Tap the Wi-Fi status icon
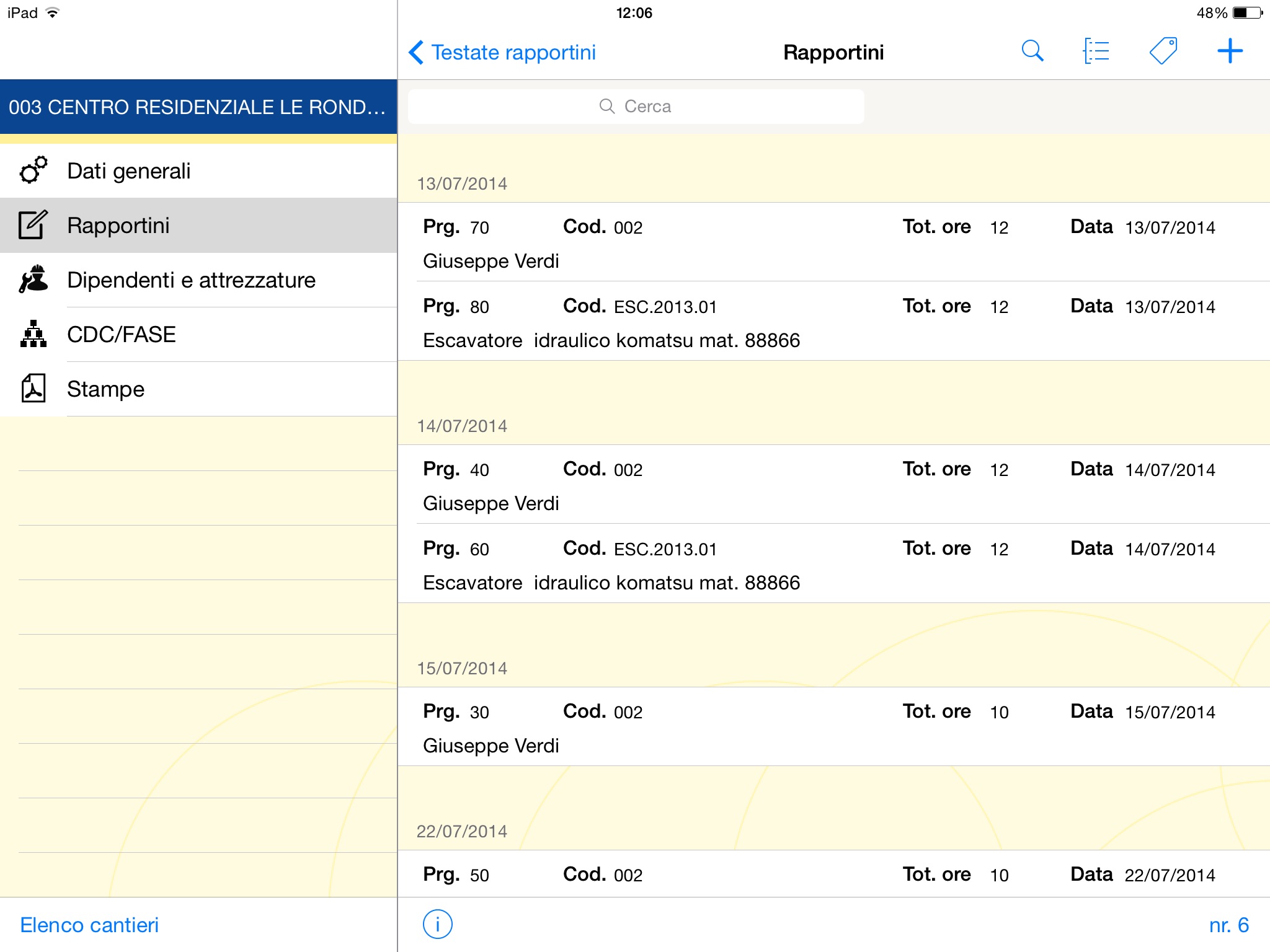The width and height of the screenshot is (1270, 952). (x=53, y=12)
